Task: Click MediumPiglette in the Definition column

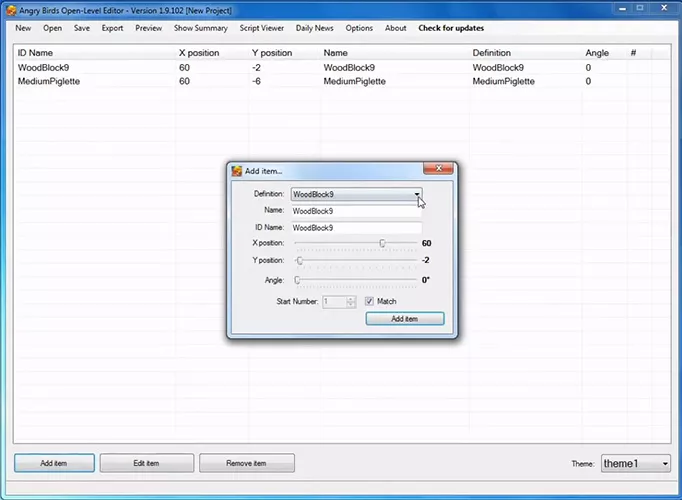Action: (504, 81)
